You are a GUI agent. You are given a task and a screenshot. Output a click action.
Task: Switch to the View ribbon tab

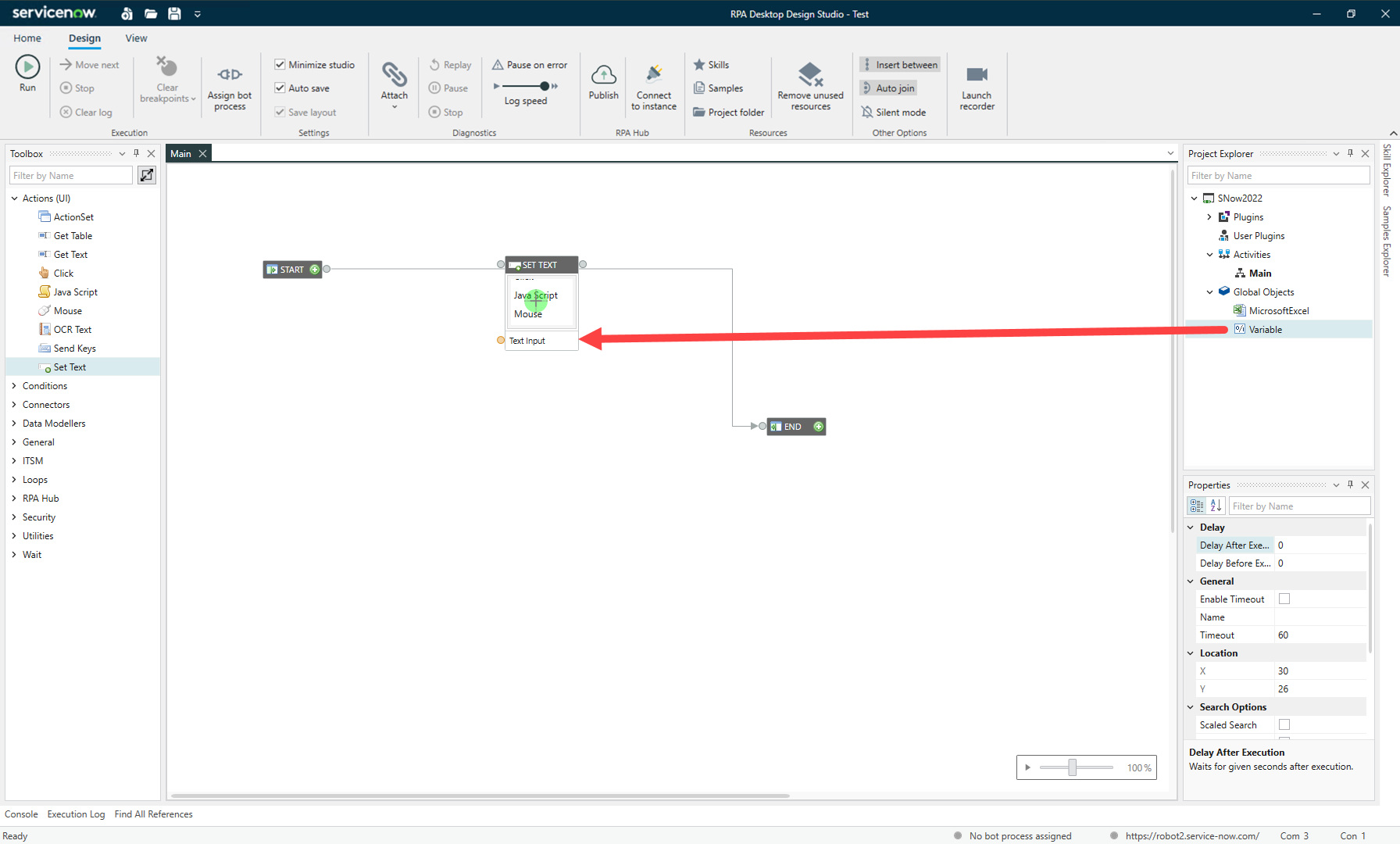click(x=136, y=38)
